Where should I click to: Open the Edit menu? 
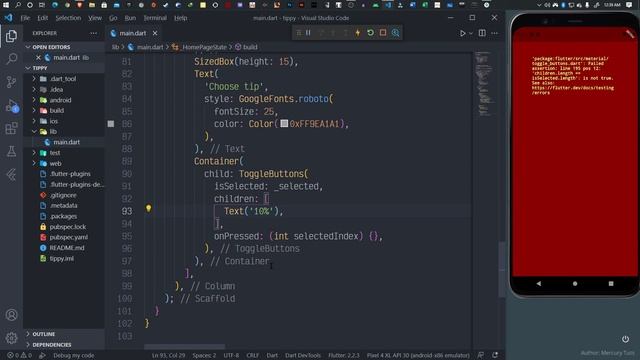[x=42, y=18]
